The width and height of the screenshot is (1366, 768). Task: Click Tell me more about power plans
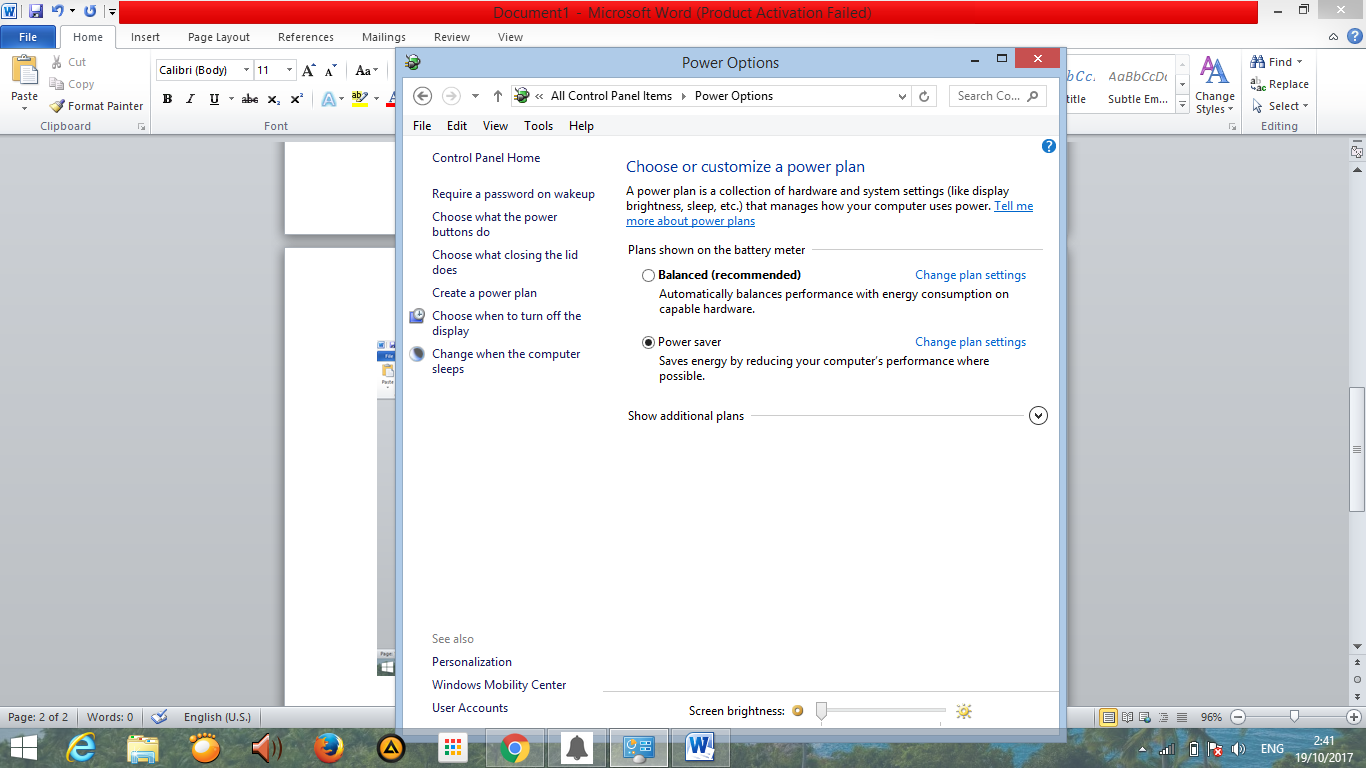pyautogui.click(x=829, y=214)
